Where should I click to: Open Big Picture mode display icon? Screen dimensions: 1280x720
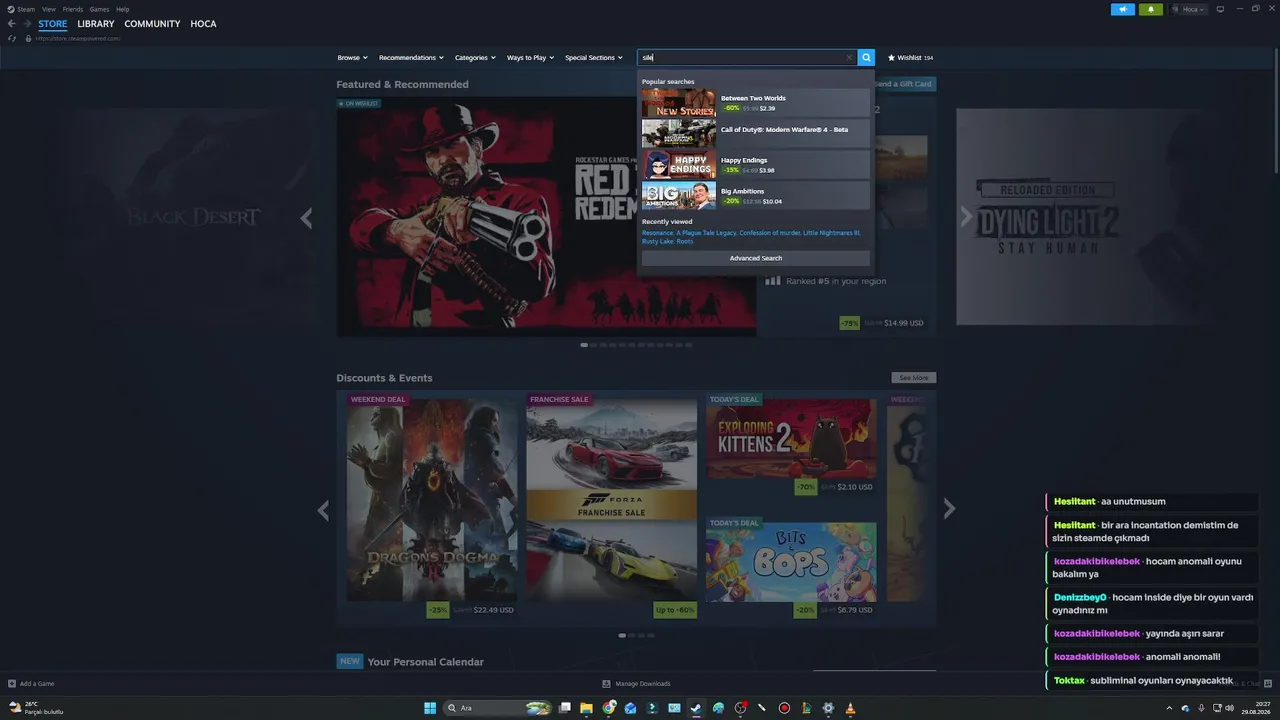pyautogui.click(x=1220, y=9)
